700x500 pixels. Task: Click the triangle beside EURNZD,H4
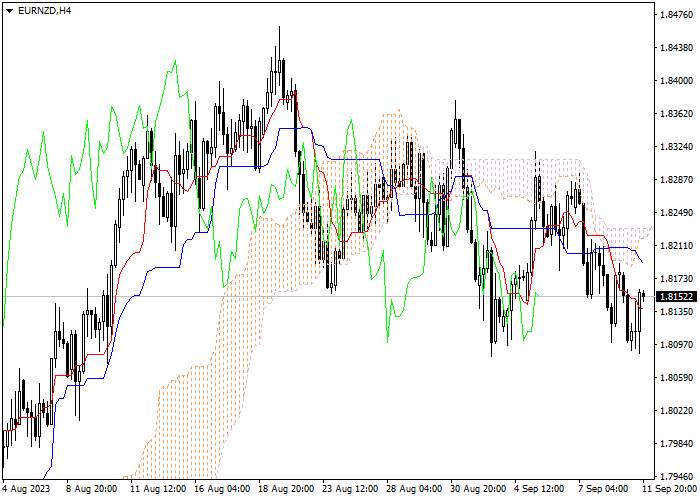pos(9,11)
